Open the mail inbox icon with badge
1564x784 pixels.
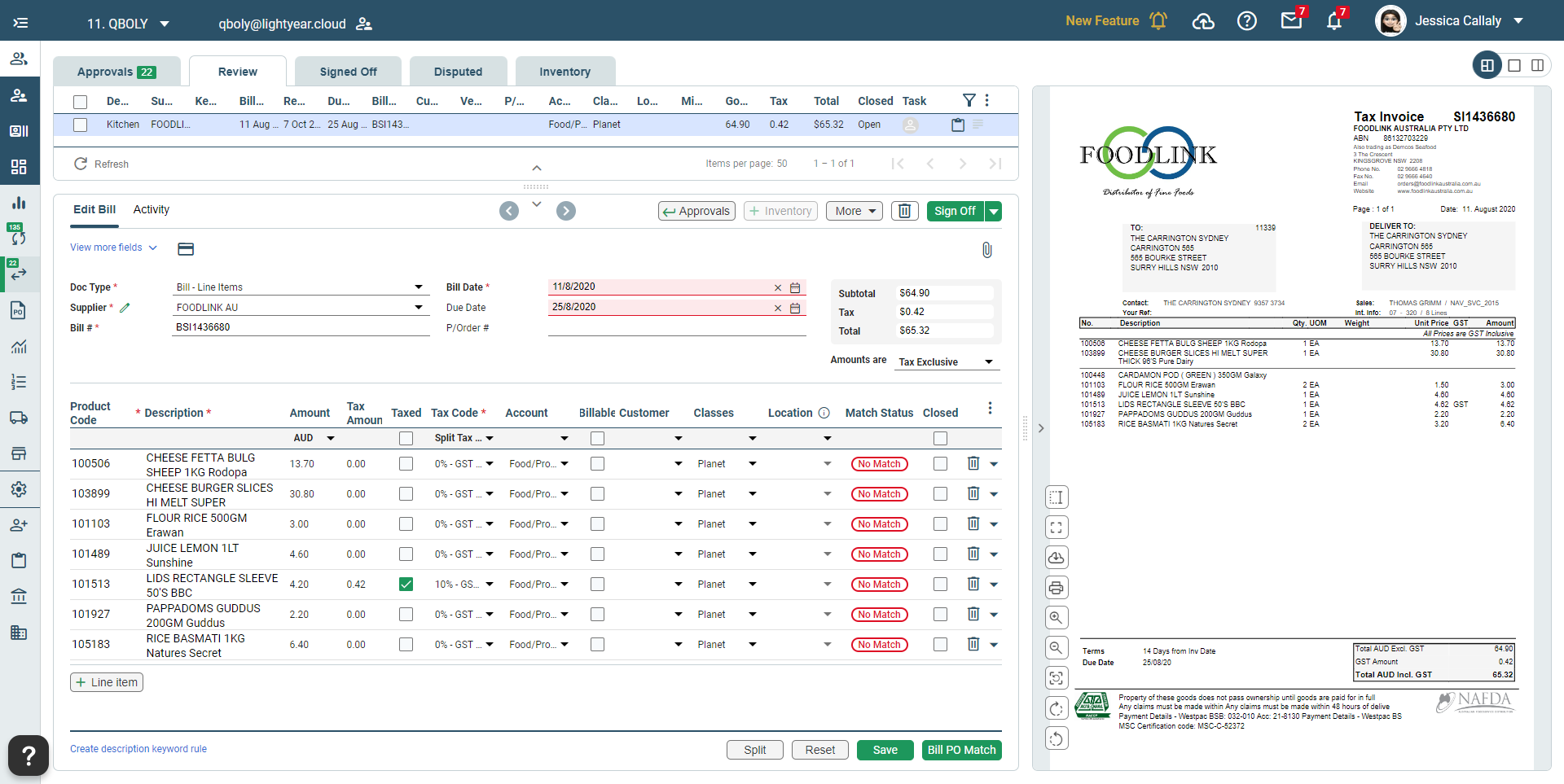point(1291,20)
